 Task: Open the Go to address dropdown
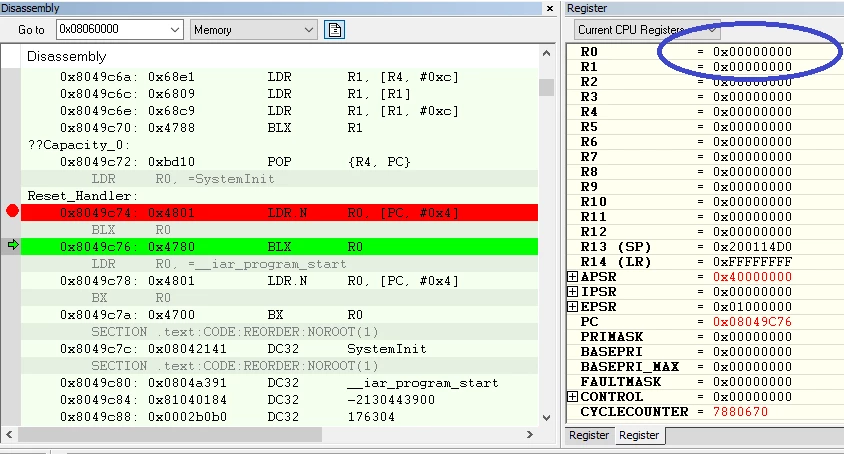click(x=174, y=30)
